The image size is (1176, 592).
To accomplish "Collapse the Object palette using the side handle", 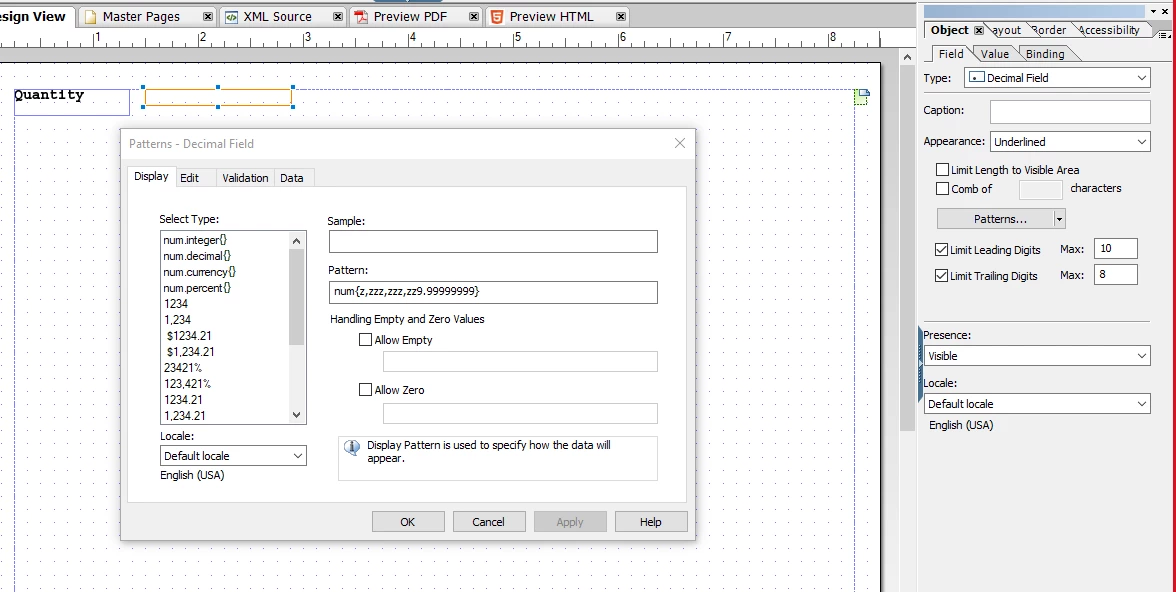I will 920,365.
